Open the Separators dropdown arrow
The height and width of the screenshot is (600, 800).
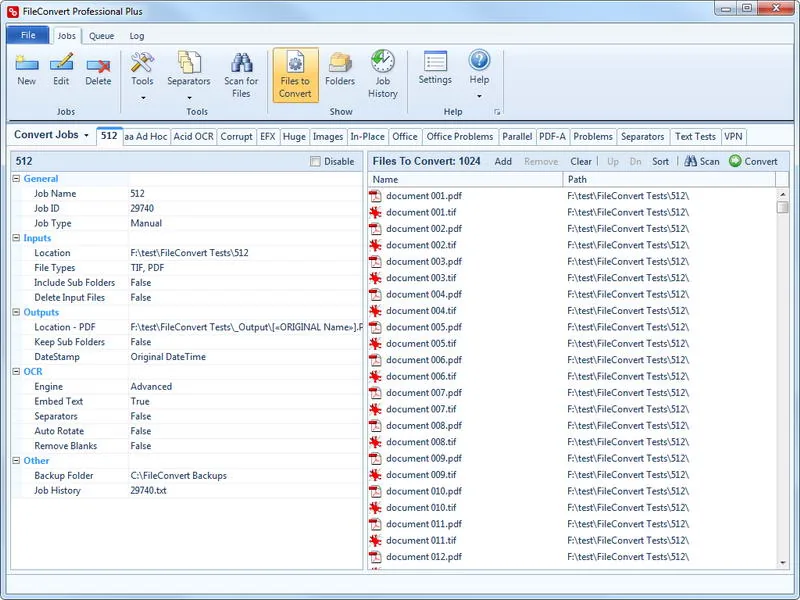tap(189, 97)
